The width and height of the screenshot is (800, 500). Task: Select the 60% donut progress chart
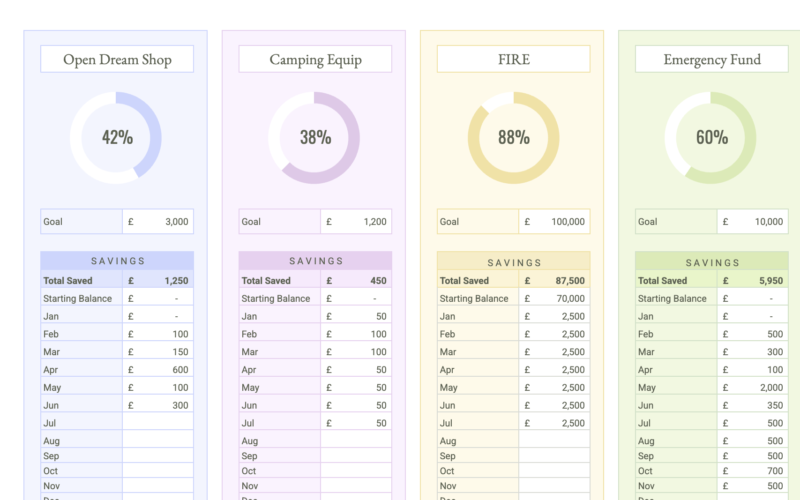pyautogui.click(x=711, y=138)
